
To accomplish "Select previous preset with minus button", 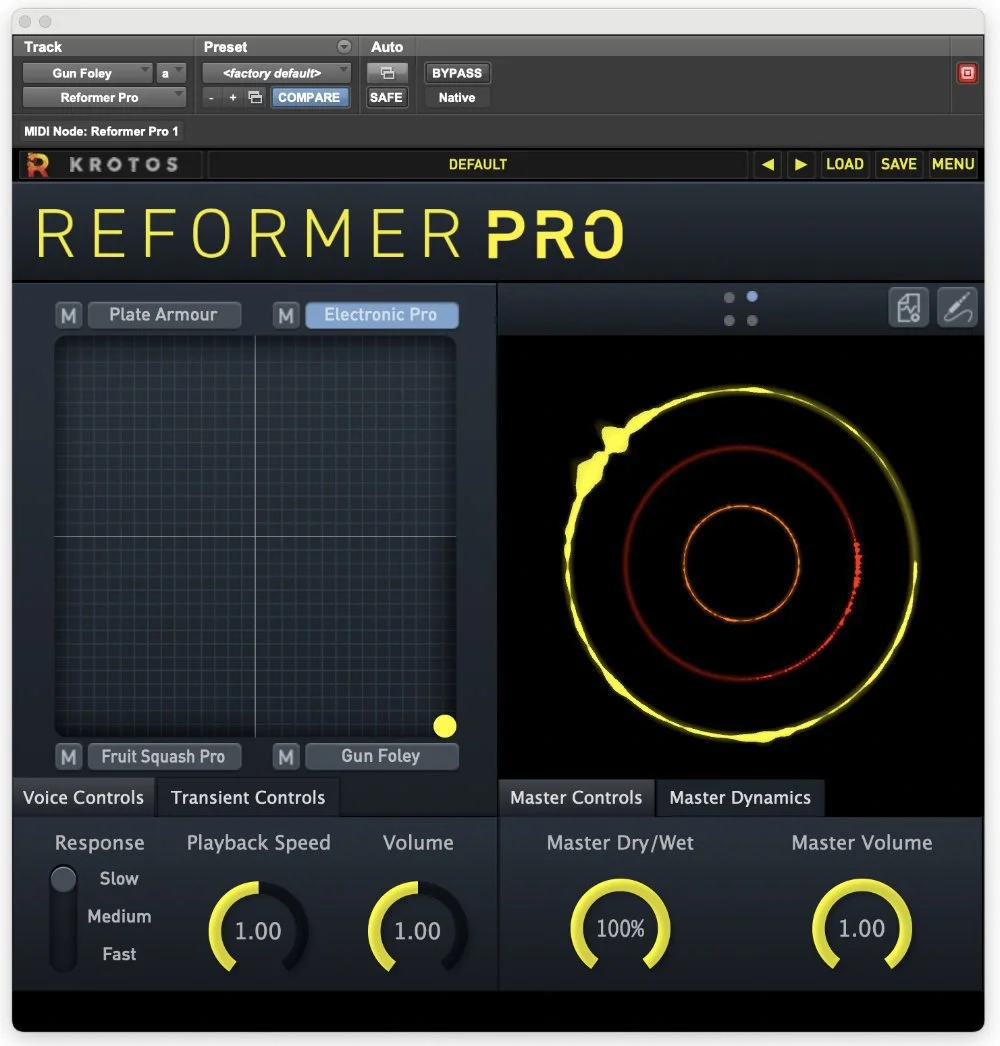I will tap(211, 97).
